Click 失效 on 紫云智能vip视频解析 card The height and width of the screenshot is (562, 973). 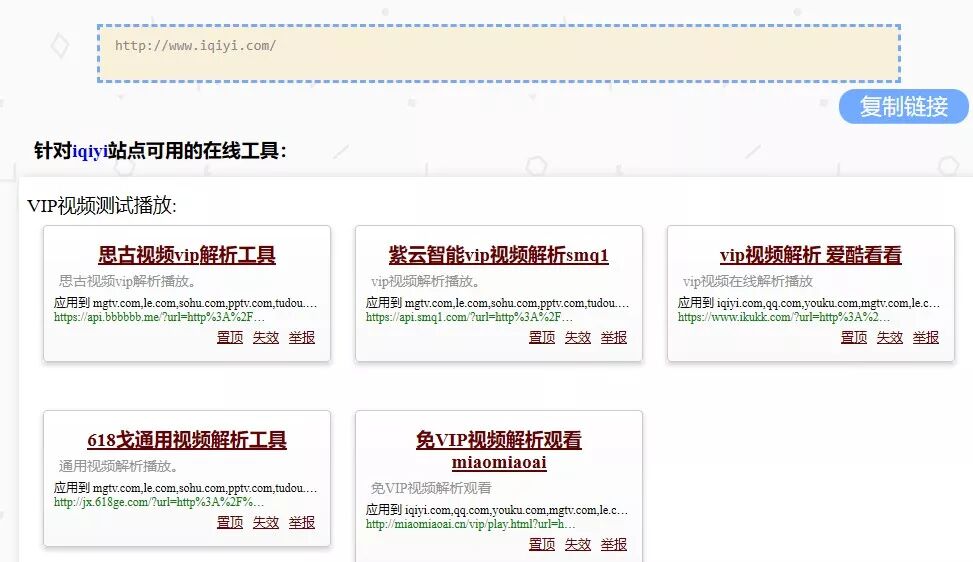click(x=578, y=337)
